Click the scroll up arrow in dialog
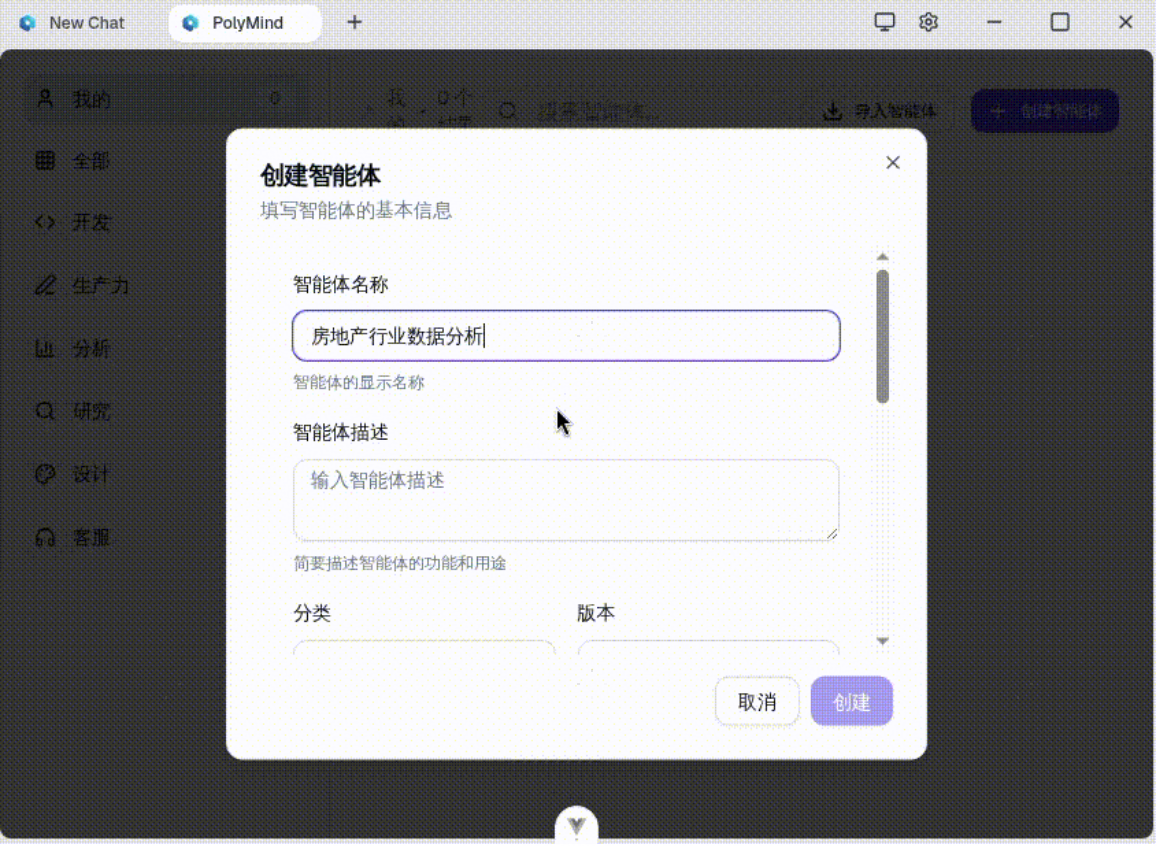 (882, 257)
